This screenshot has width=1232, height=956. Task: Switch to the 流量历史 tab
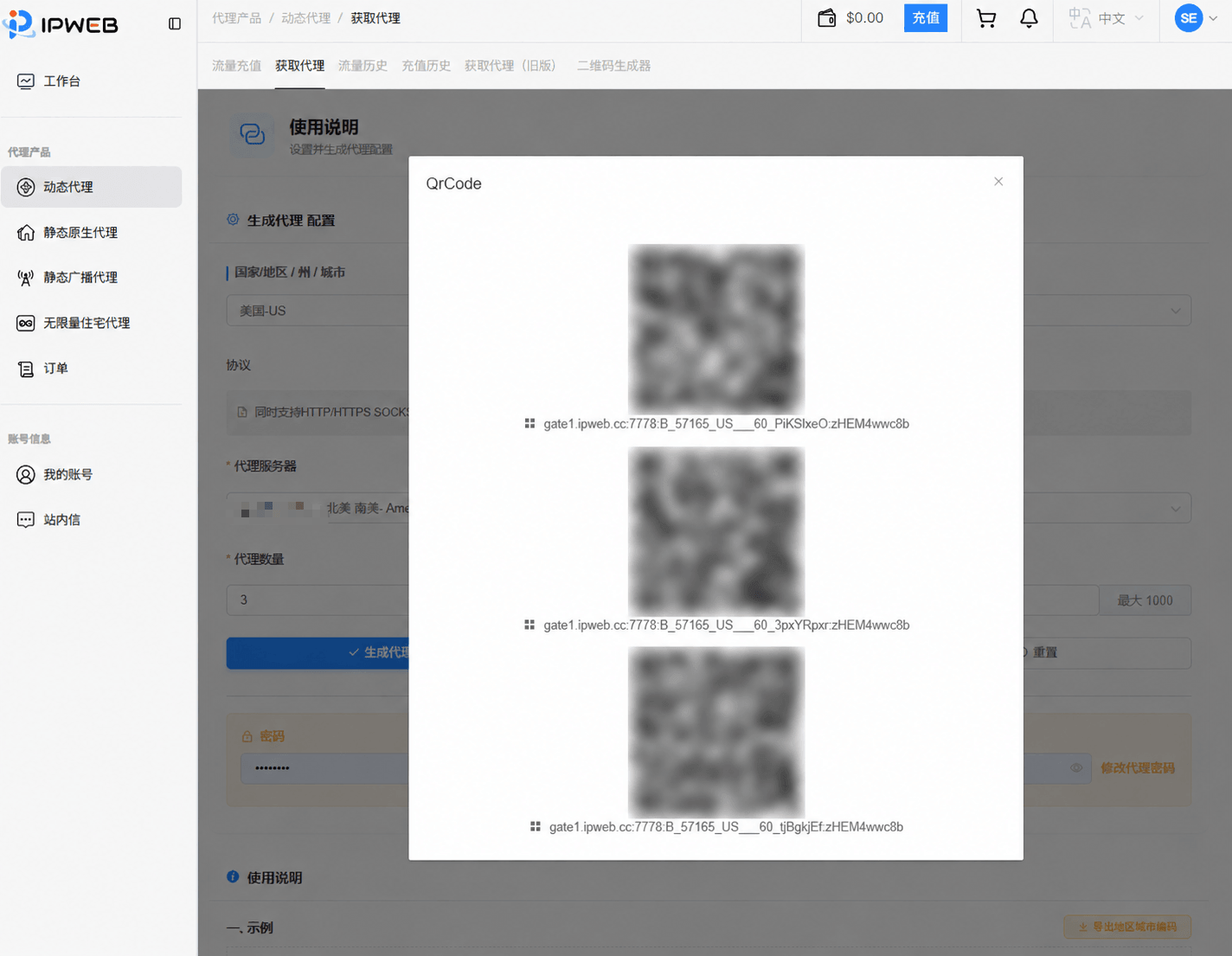(x=363, y=66)
